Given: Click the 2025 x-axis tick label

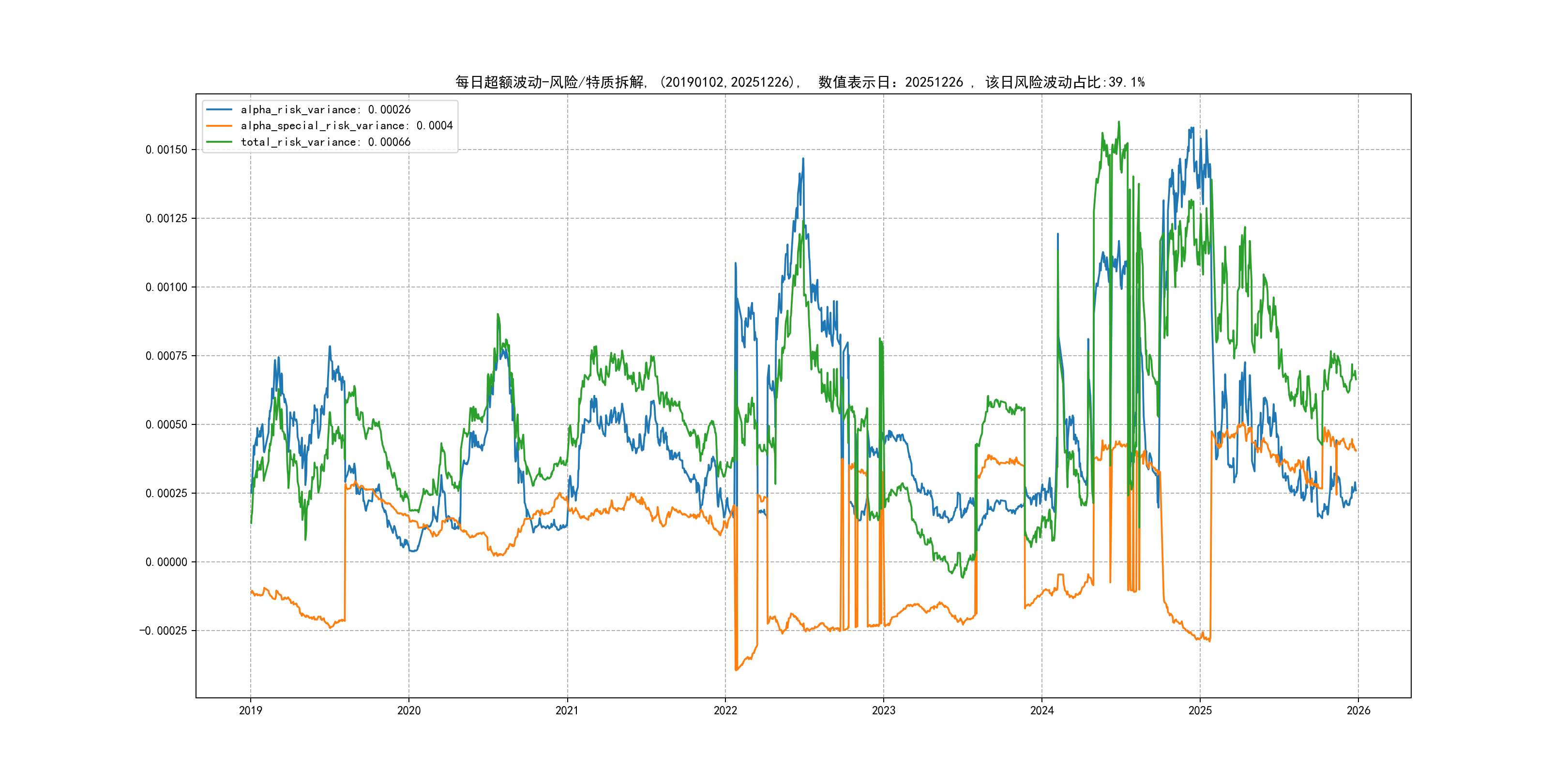Looking at the screenshot, I should [x=1200, y=710].
